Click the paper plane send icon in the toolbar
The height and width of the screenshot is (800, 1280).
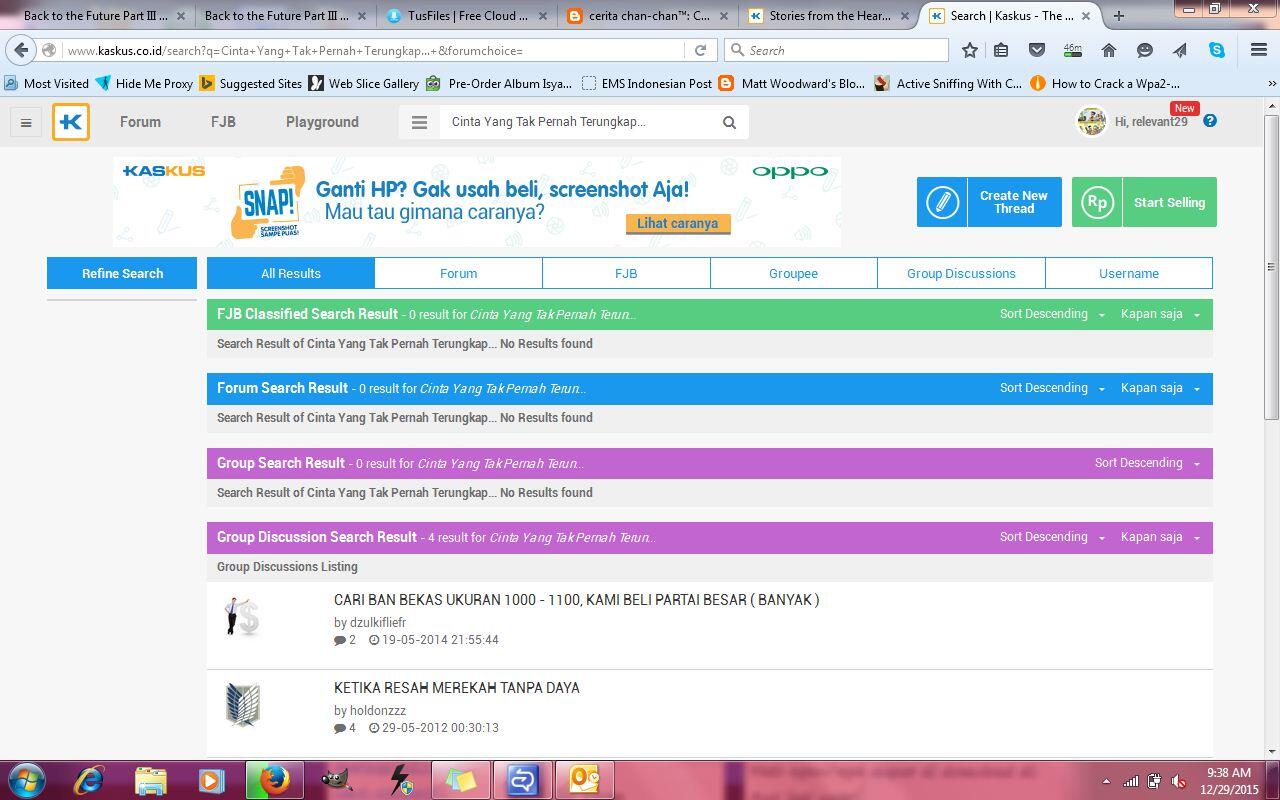tap(1180, 50)
